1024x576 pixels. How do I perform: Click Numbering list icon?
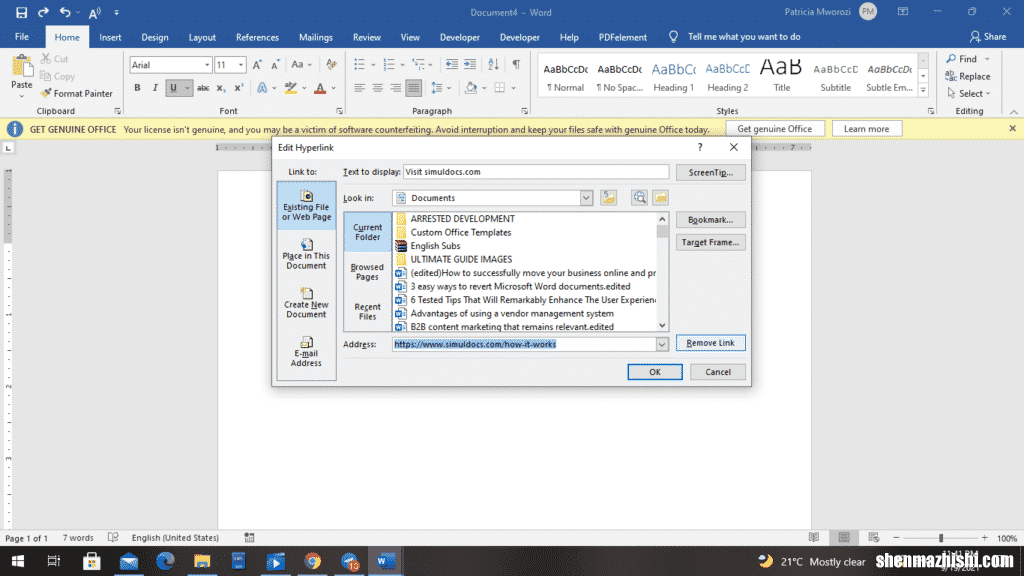click(389, 64)
